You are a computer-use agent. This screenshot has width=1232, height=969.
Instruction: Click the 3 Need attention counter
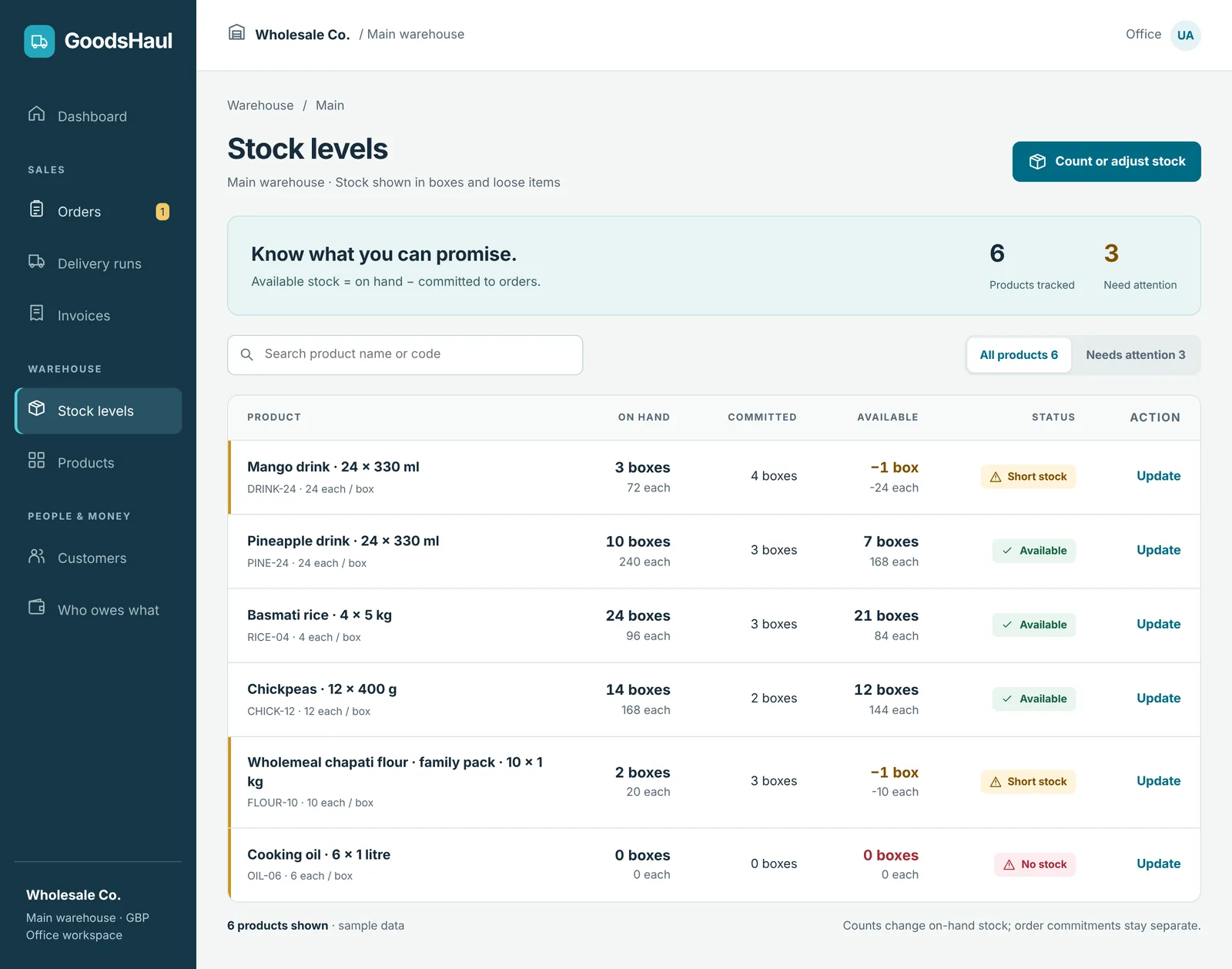click(x=1140, y=266)
